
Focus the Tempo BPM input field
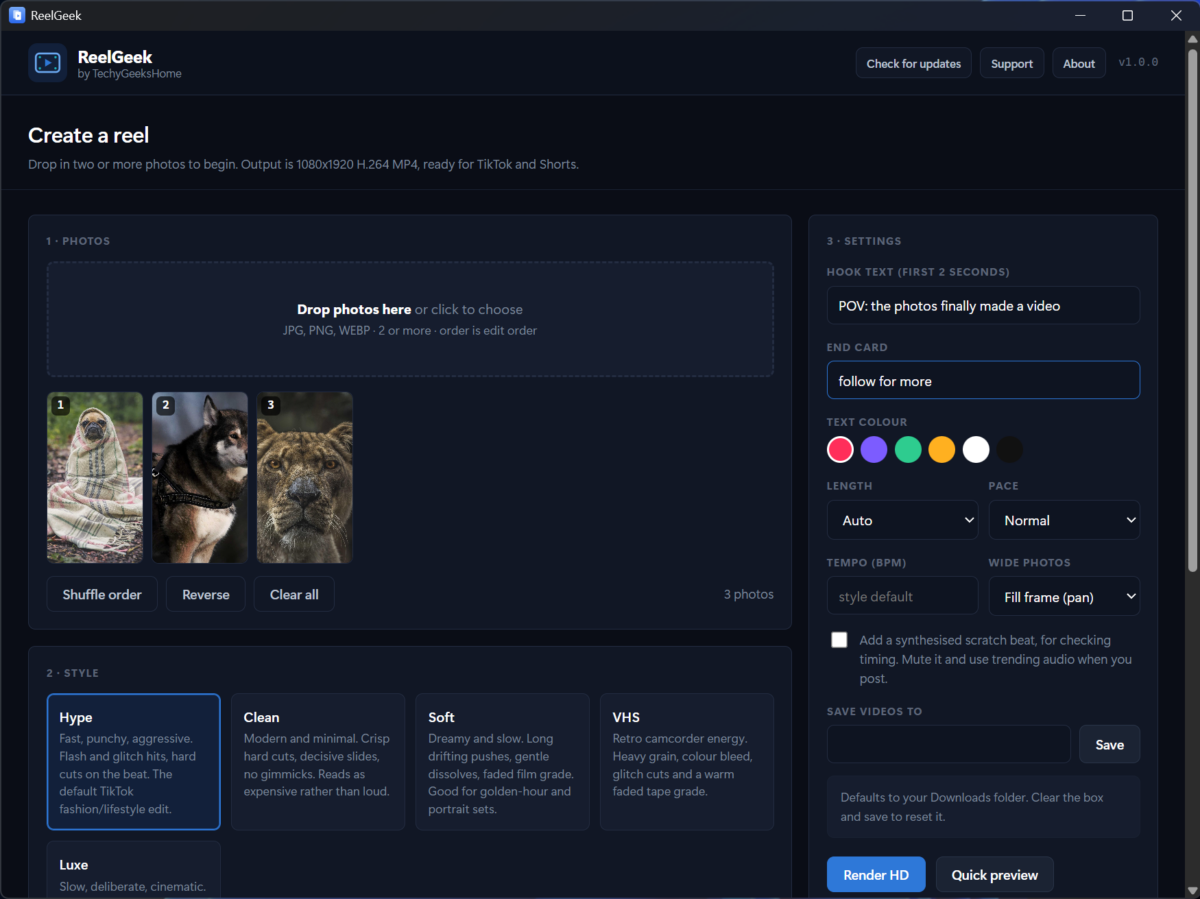(902, 596)
